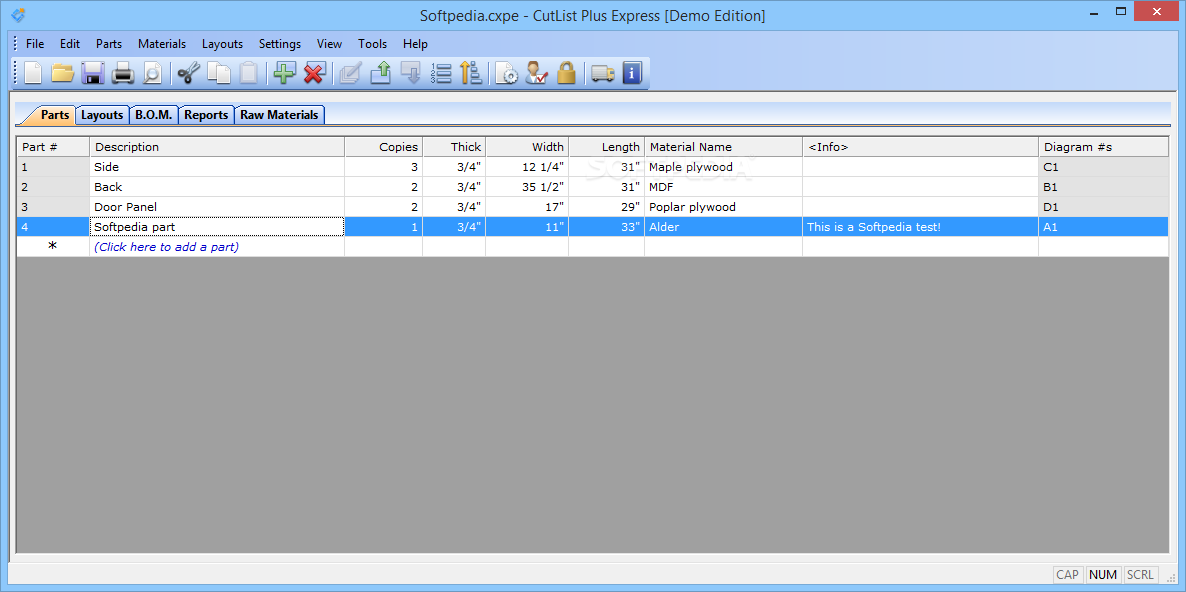Select the 'Door Panel' description cell
The image size is (1186, 592).
[217, 206]
